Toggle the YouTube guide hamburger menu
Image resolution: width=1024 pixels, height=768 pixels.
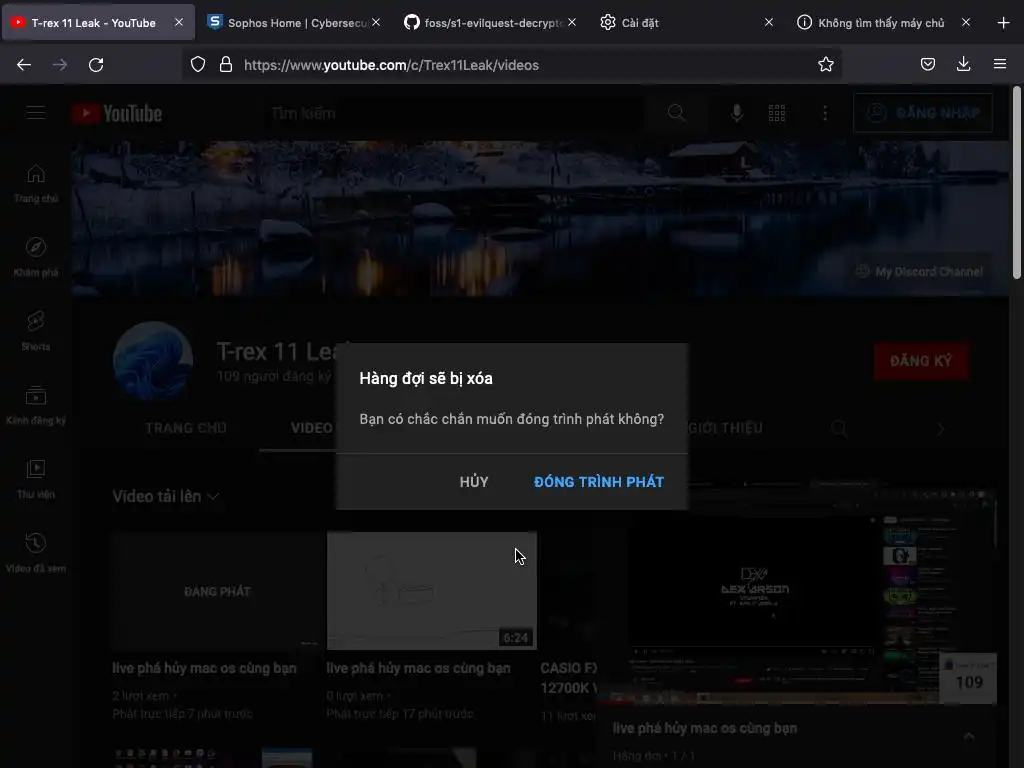click(x=36, y=113)
